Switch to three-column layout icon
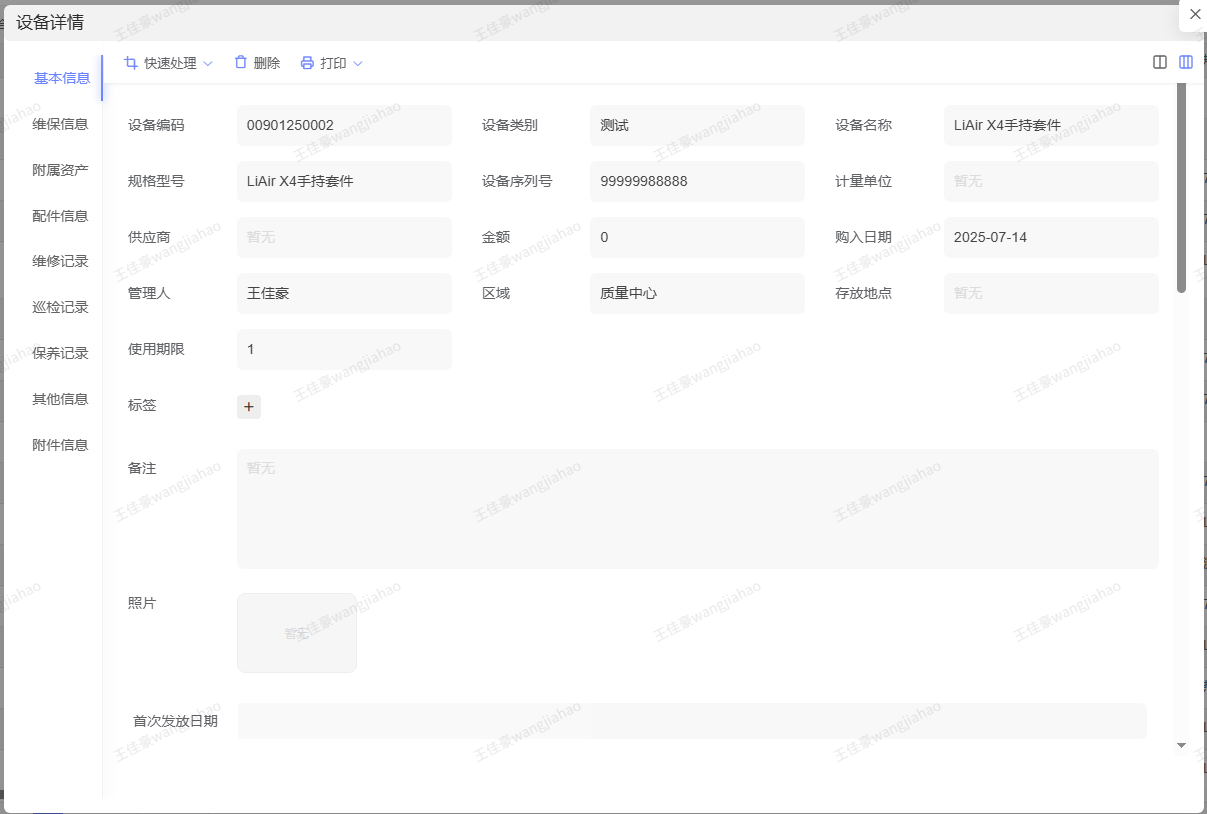This screenshot has height=814, width=1207. (1186, 62)
